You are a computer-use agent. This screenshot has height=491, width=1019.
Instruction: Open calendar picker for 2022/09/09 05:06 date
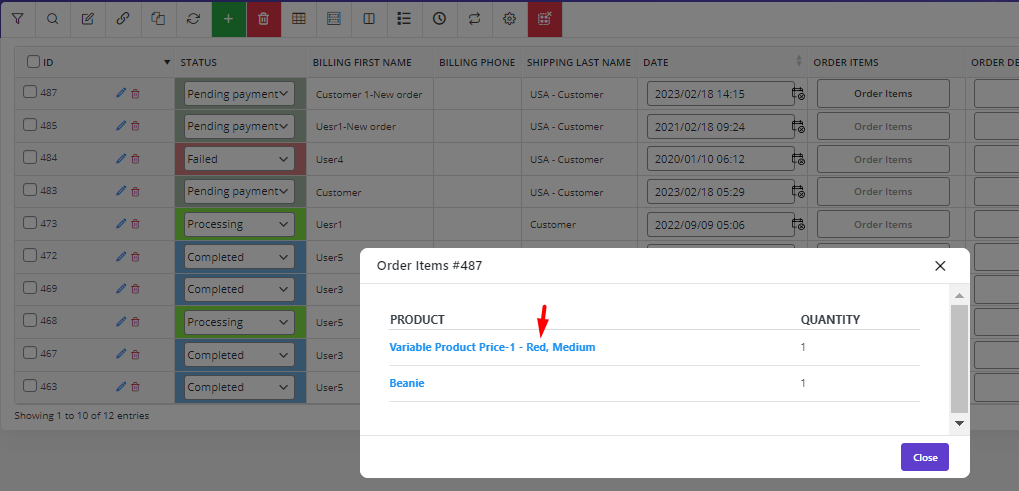pyautogui.click(x=798, y=224)
